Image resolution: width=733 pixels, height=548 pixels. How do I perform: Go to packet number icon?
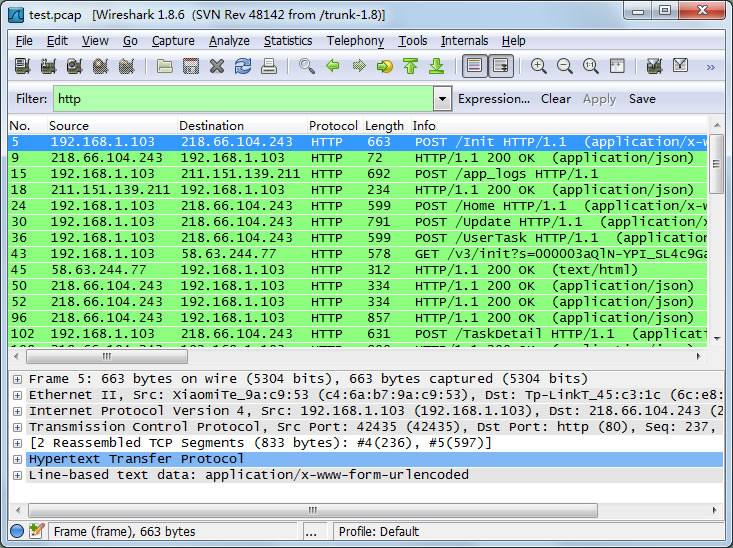tap(384, 66)
